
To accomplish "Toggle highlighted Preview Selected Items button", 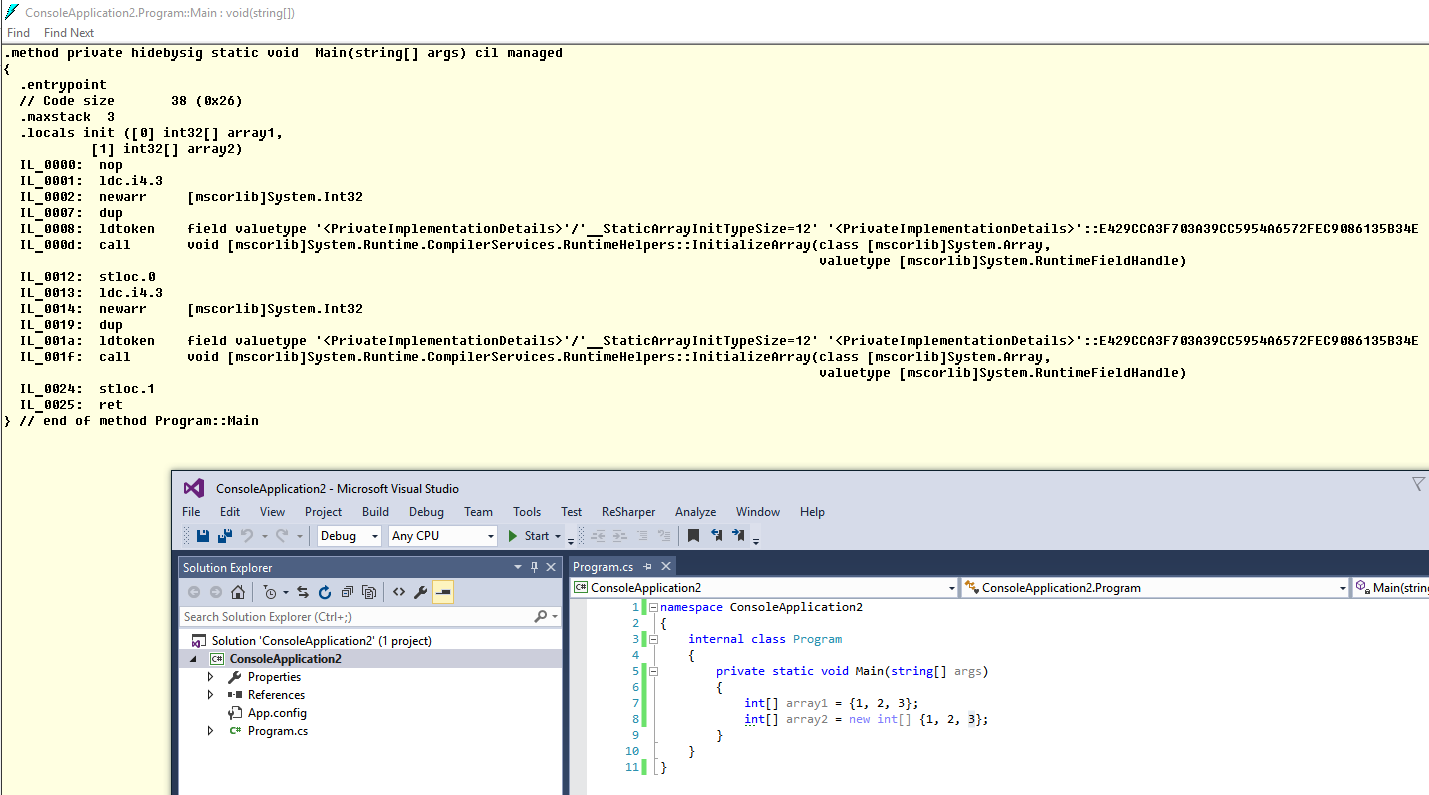I will (443, 592).
